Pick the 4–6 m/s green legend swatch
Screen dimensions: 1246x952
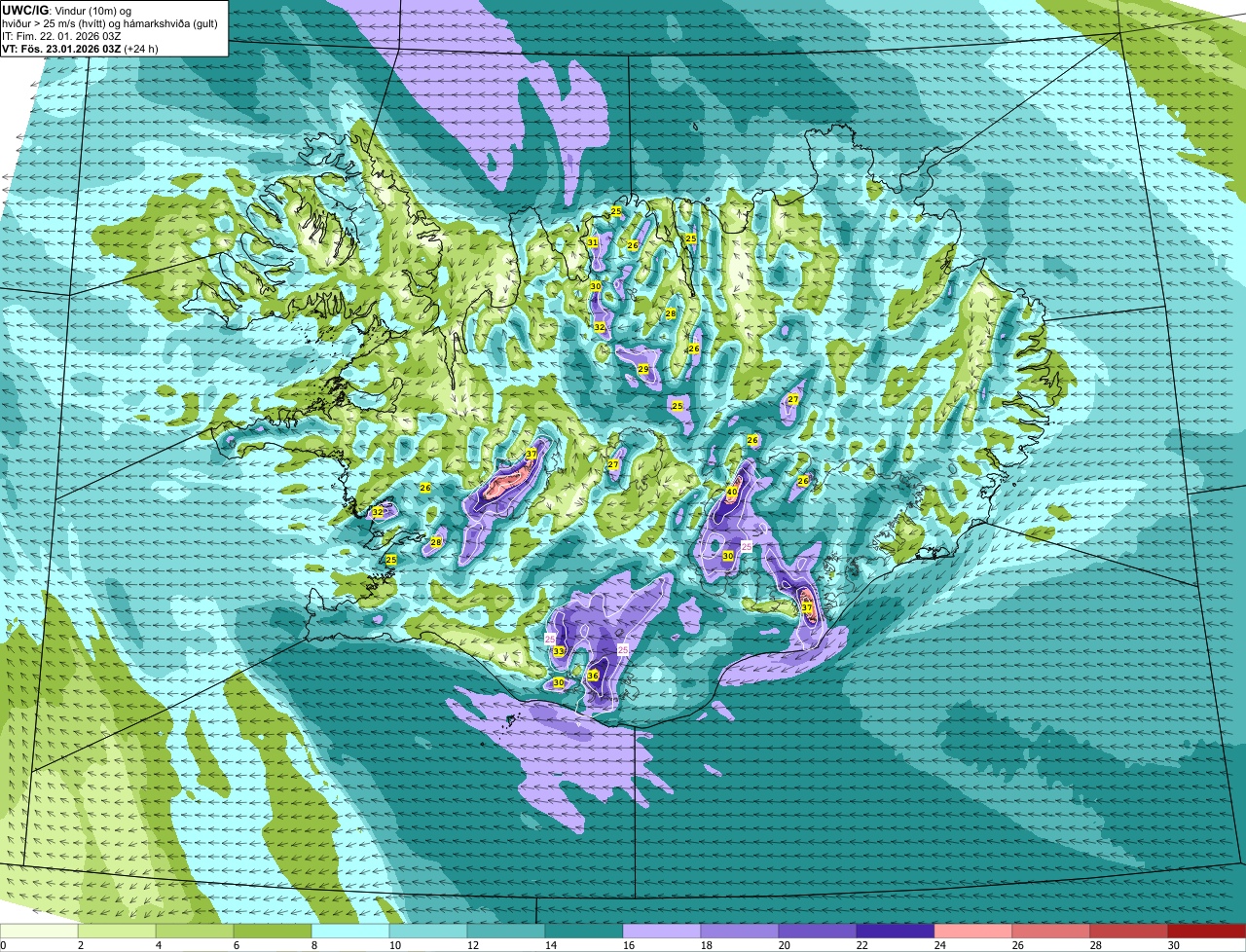pos(195,932)
